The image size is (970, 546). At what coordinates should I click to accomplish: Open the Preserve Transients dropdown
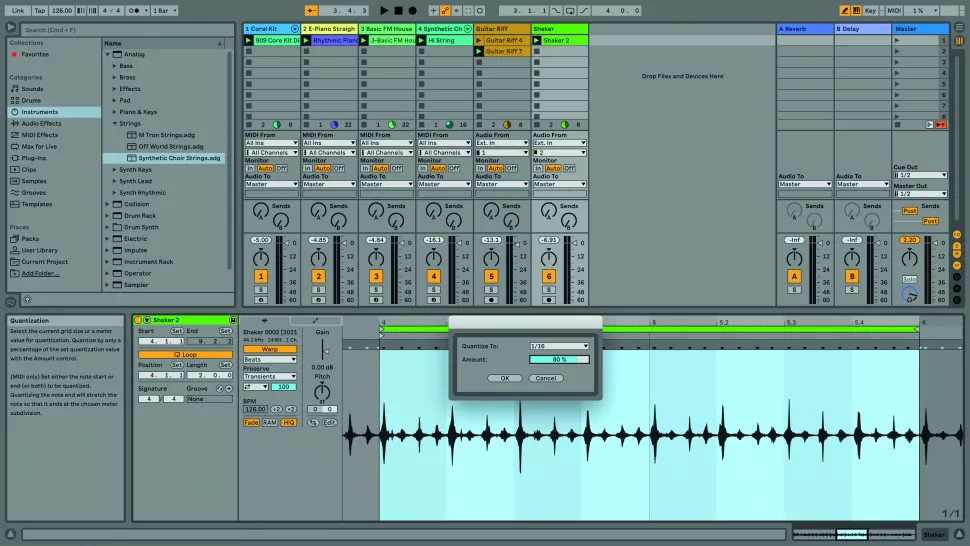270,377
